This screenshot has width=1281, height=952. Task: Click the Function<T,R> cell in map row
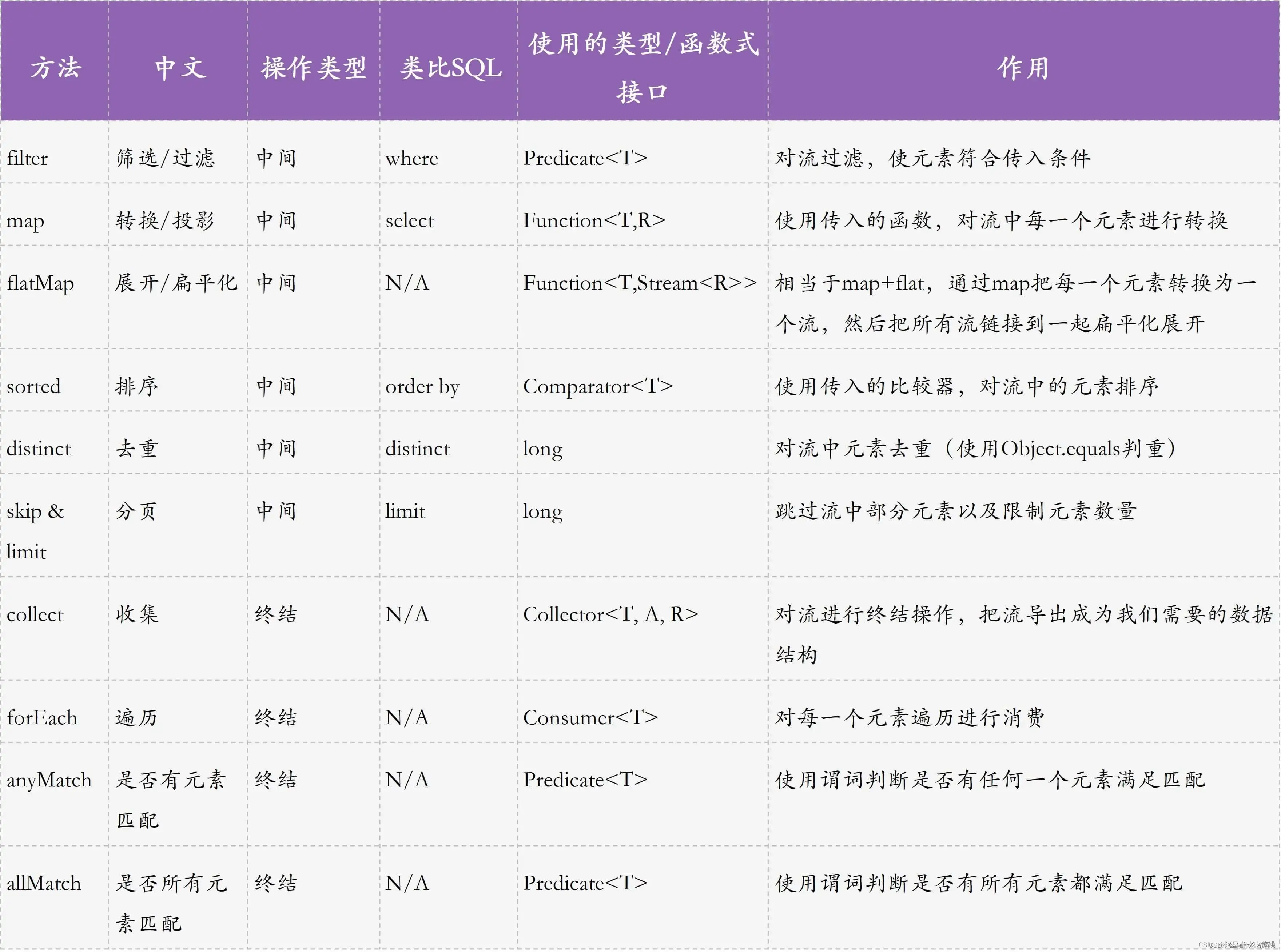(x=593, y=221)
